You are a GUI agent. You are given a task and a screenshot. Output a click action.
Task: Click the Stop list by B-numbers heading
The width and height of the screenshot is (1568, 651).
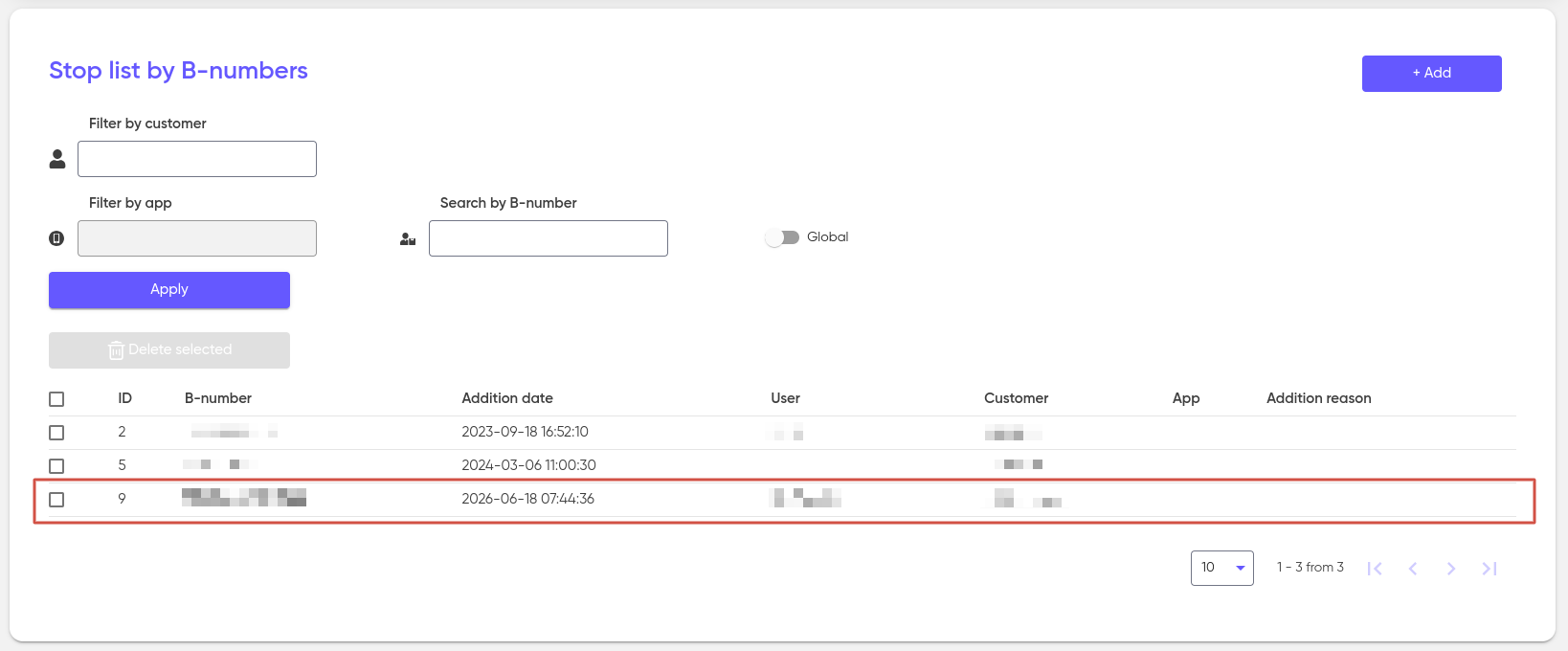coord(178,71)
